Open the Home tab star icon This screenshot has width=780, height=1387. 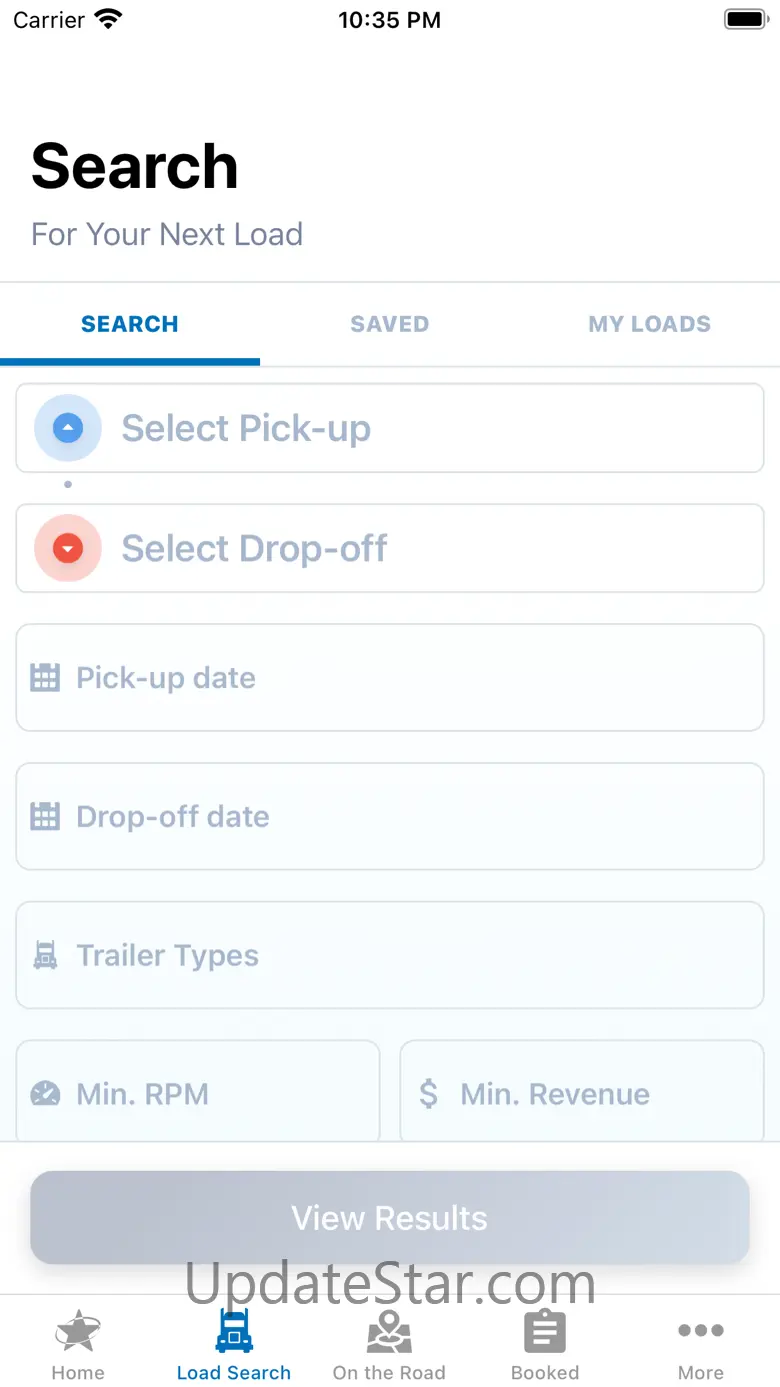tap(78, 1331)
